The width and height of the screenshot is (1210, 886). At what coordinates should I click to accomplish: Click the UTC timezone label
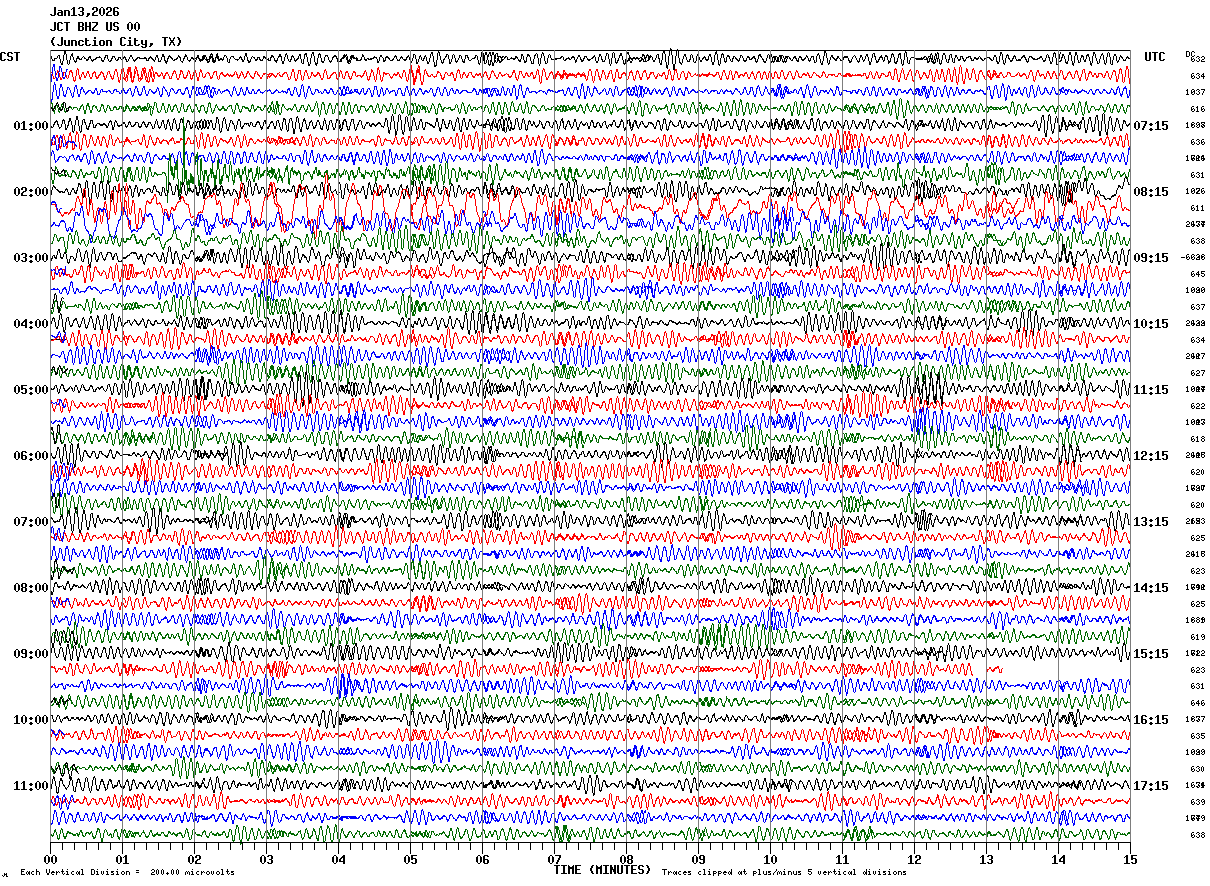[x=1155, y=57]
